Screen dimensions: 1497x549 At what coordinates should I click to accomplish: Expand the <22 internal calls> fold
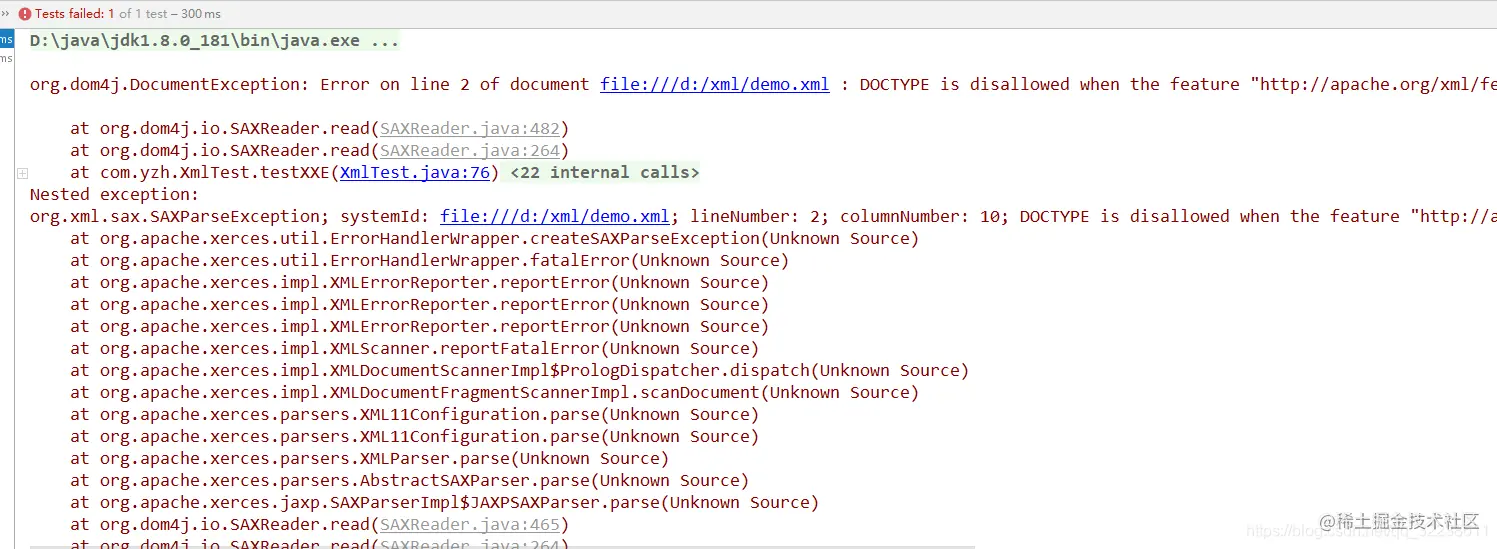pyautogui.click(x=604, y=172)
